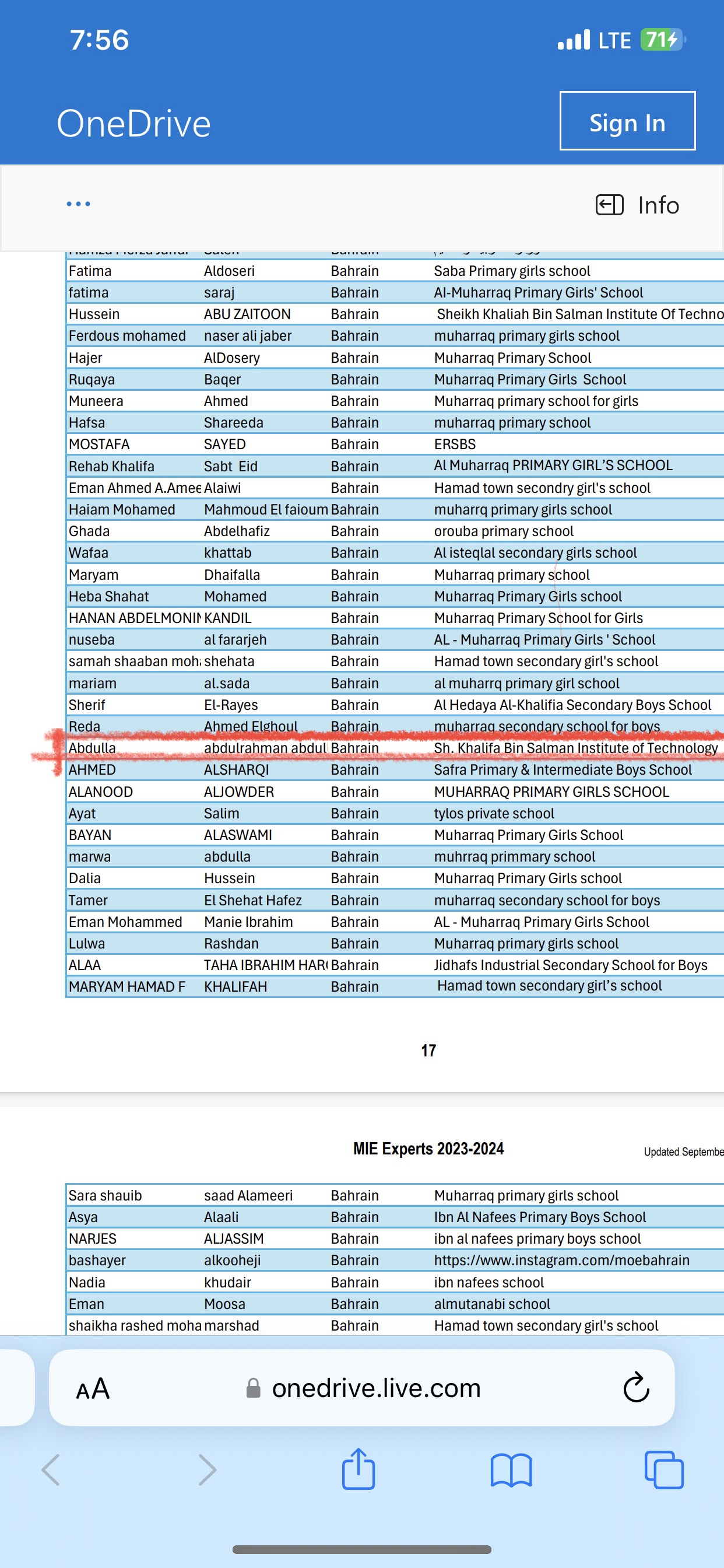
Task: Select 'Jidhafs Industrial Secondary School for Boys' cell
Action: click(x=571, y=965)
